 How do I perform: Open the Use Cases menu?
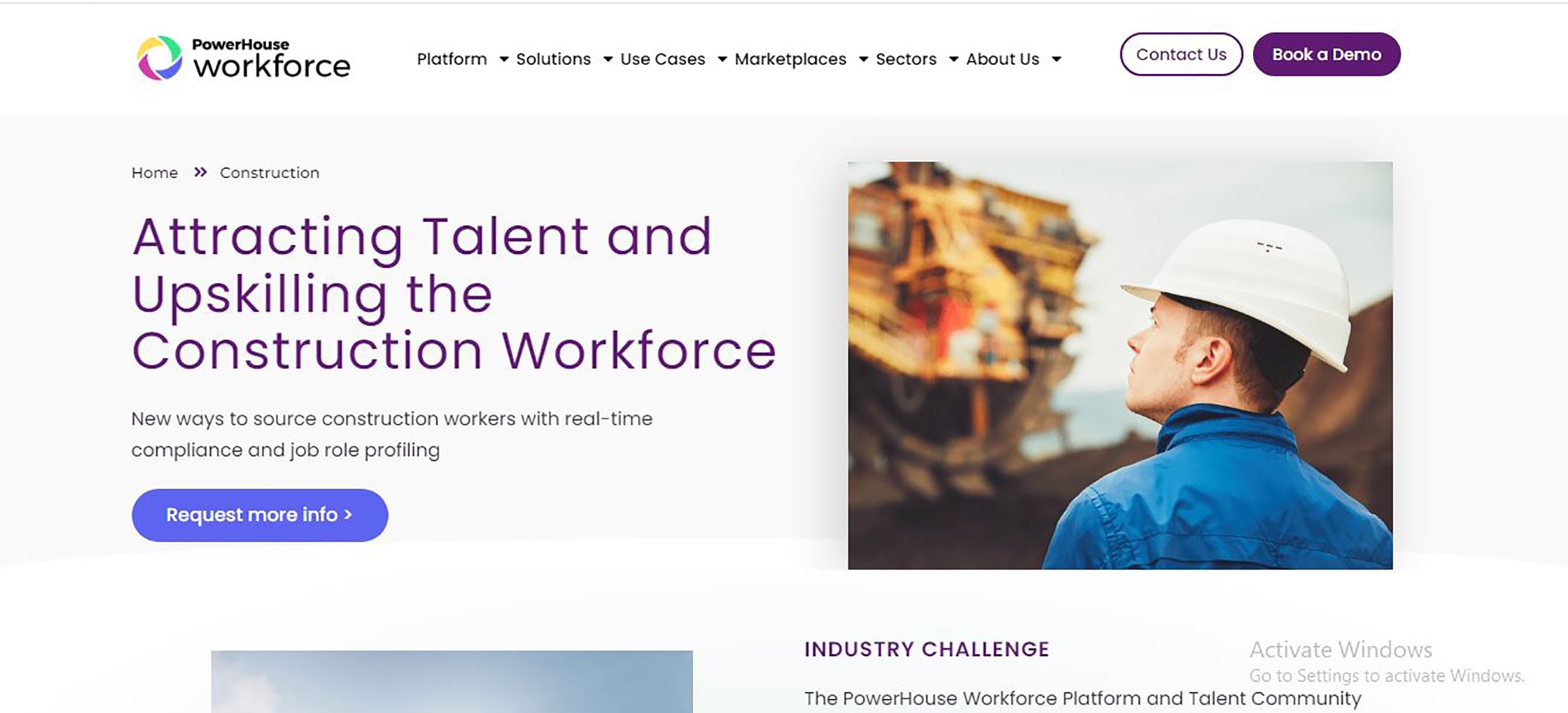click(662, 59)
